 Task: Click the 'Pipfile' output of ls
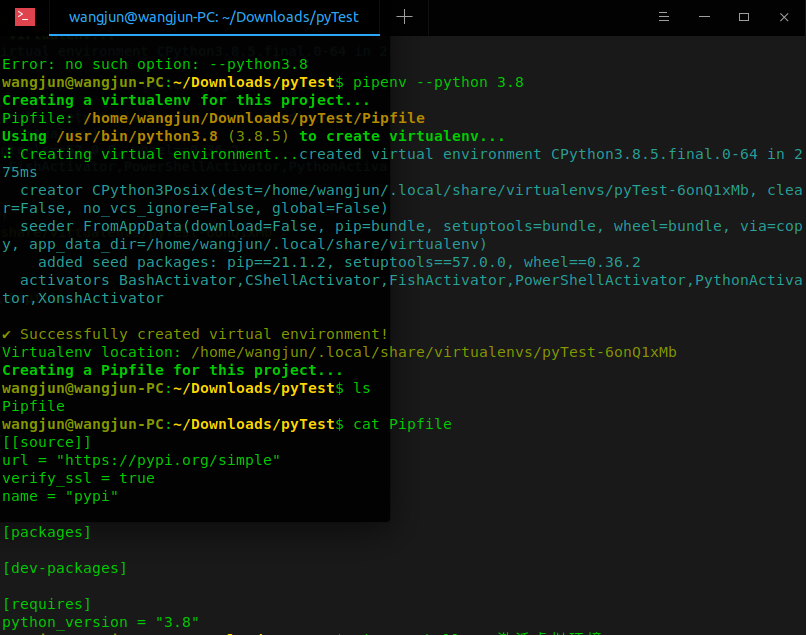33,406
